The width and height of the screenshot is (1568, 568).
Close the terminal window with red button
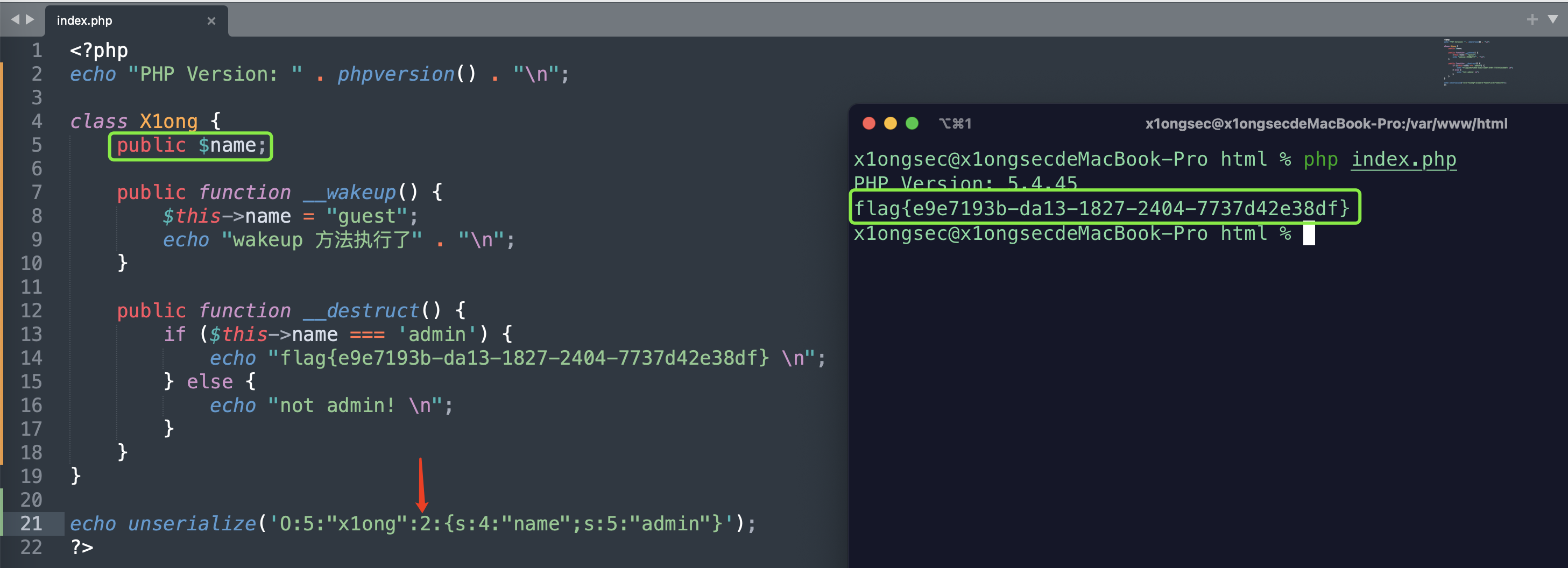[x=868, y=124]
